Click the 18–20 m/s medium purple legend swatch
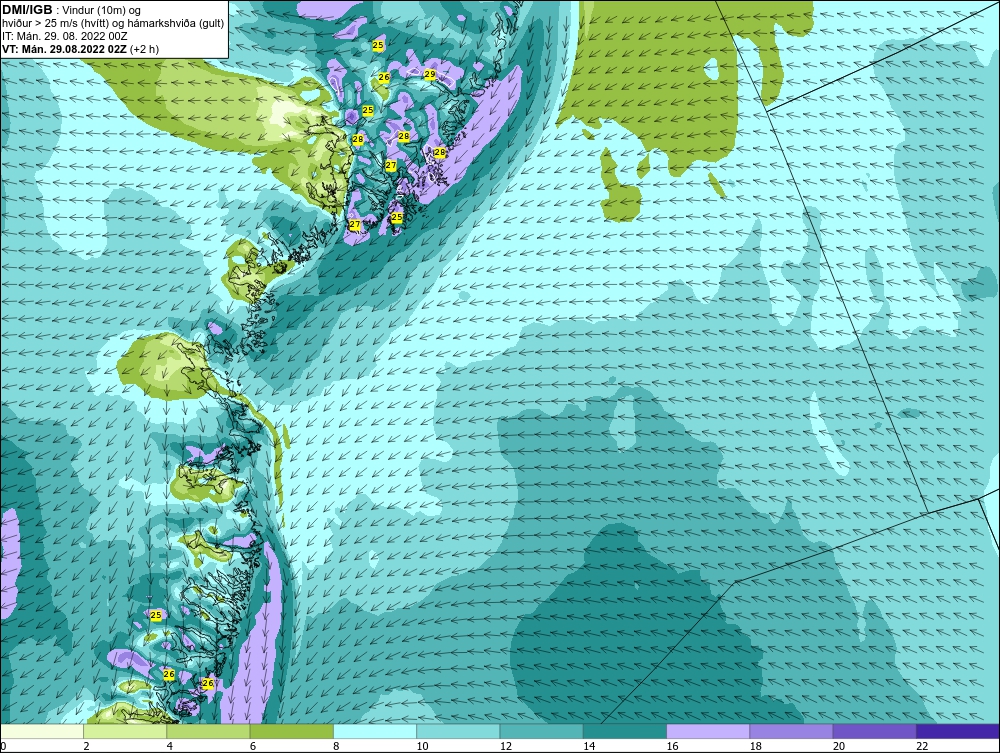This screenshot has height=753, width=1000. point(791,731)
